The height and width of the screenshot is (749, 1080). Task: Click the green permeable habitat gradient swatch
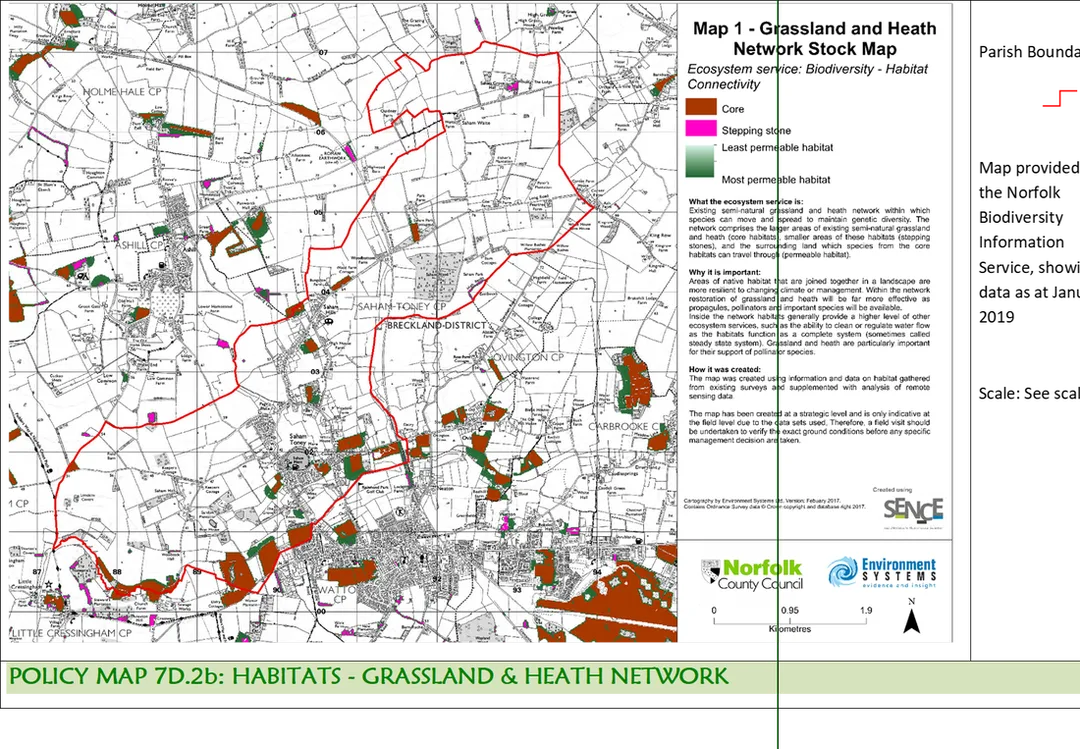[x=701, y=163]
